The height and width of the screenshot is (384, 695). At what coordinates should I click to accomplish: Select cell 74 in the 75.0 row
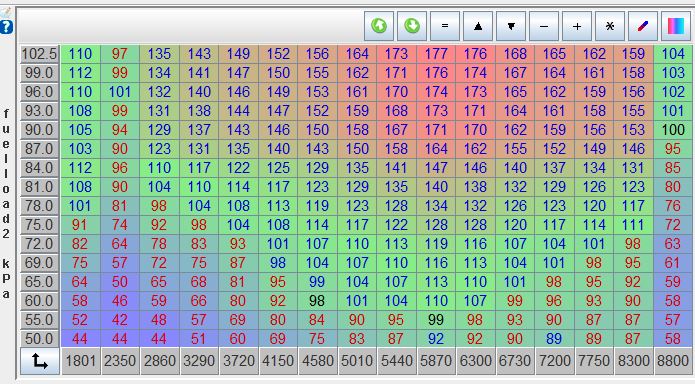(x=120, y=225)
